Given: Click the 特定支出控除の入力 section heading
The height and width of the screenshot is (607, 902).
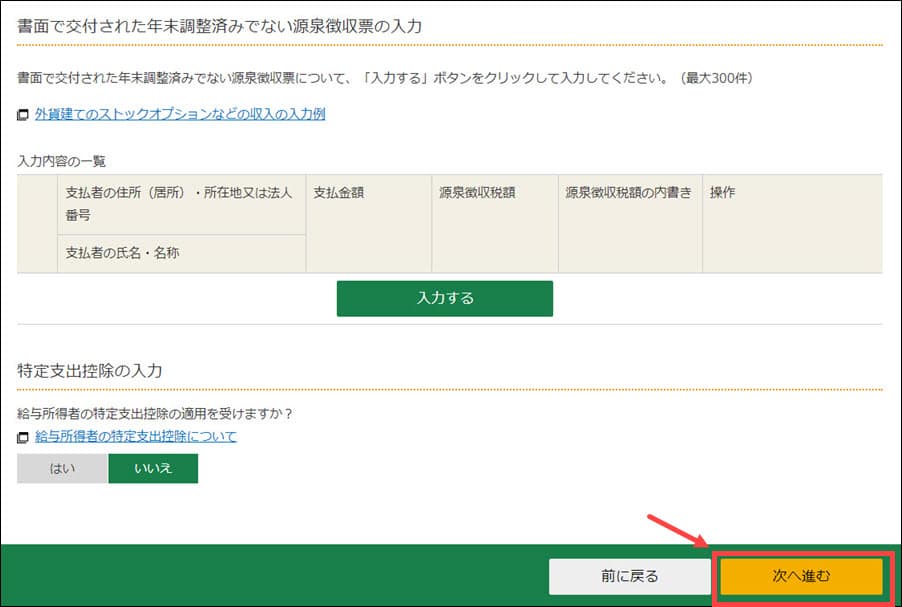Looking at the screenshot, I should tap(90, 370).
